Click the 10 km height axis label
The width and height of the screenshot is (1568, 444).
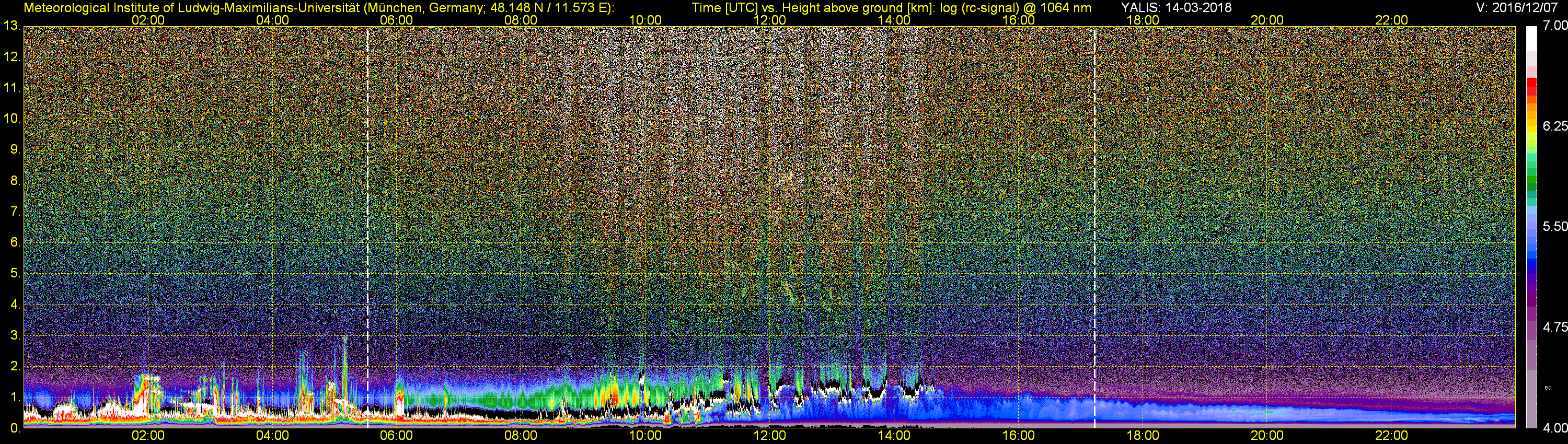[x=11, y=119]
